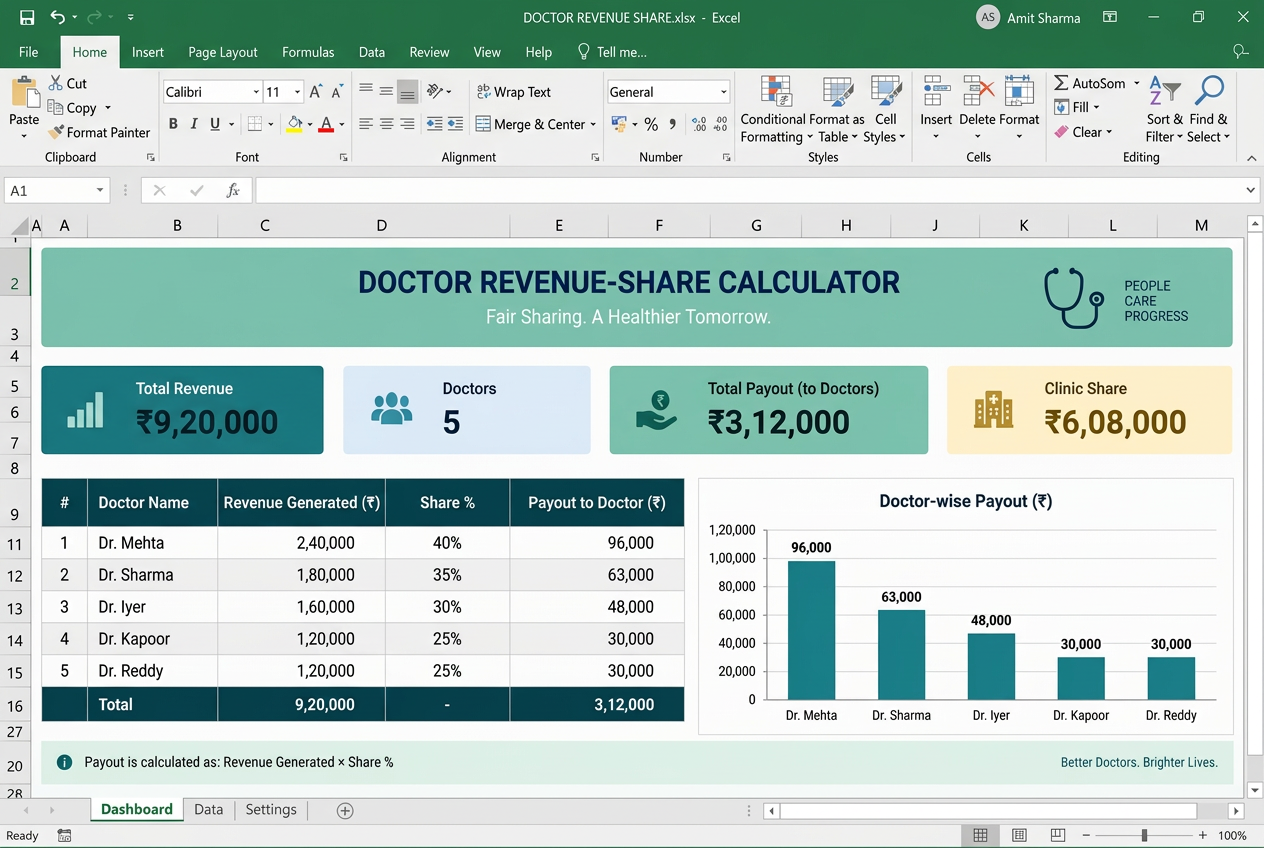Viewport: 1264px width, 848px height.
Task: Toggle Align Left
Action: 366,124
